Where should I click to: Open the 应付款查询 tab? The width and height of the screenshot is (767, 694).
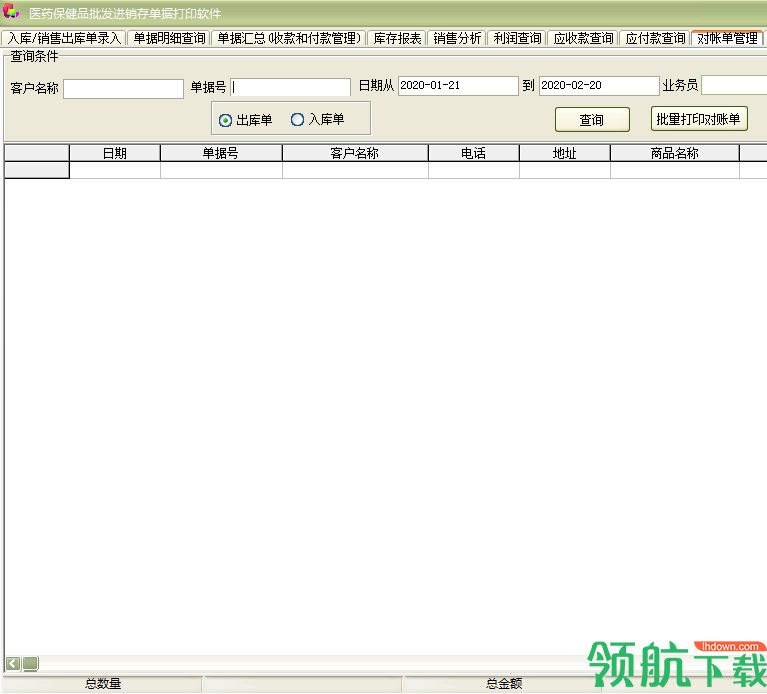pos(655,38)
